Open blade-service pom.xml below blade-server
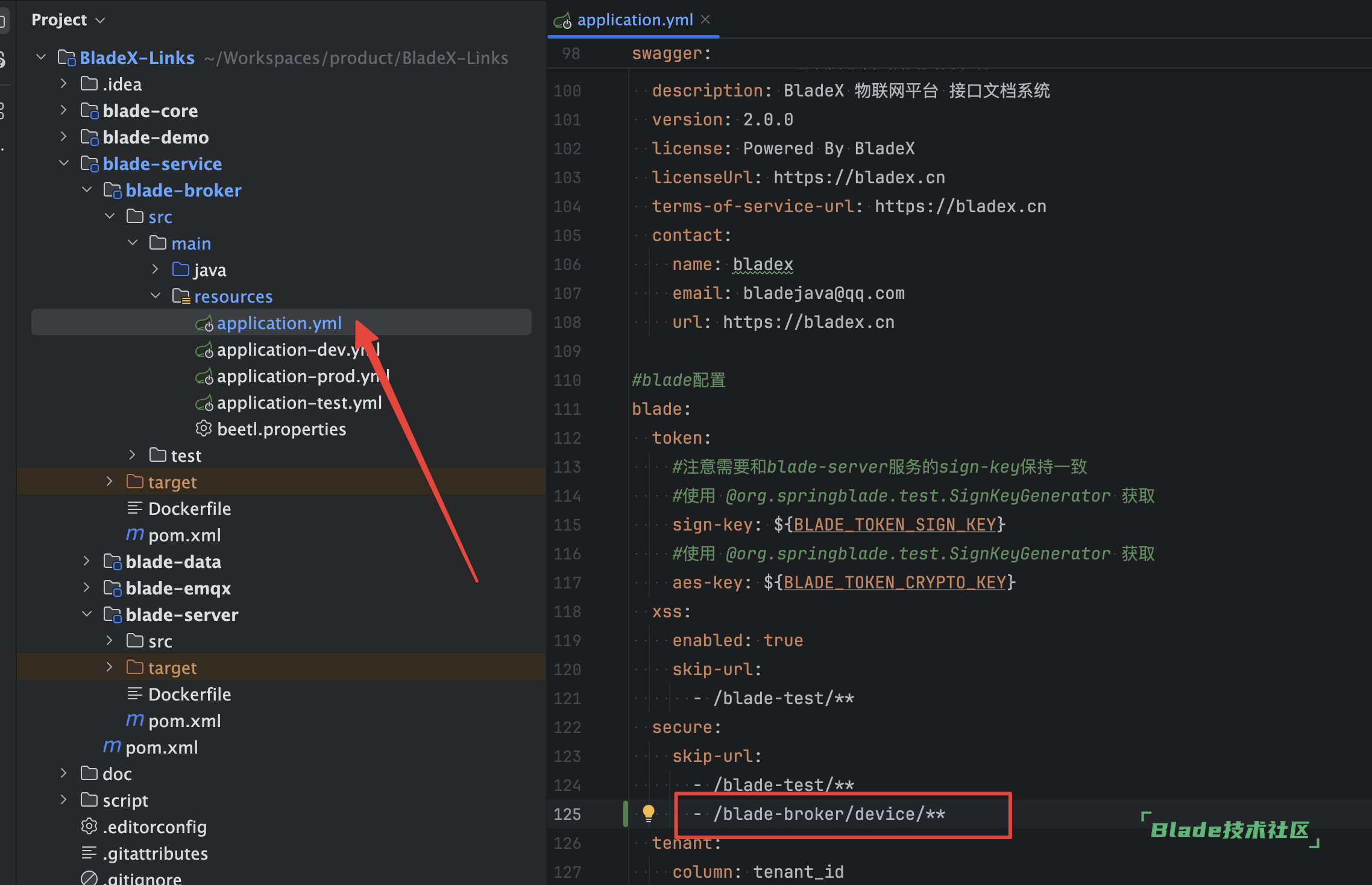This screenshot has height=885, width=1372. pyautogui.click(x=162, y=748)
